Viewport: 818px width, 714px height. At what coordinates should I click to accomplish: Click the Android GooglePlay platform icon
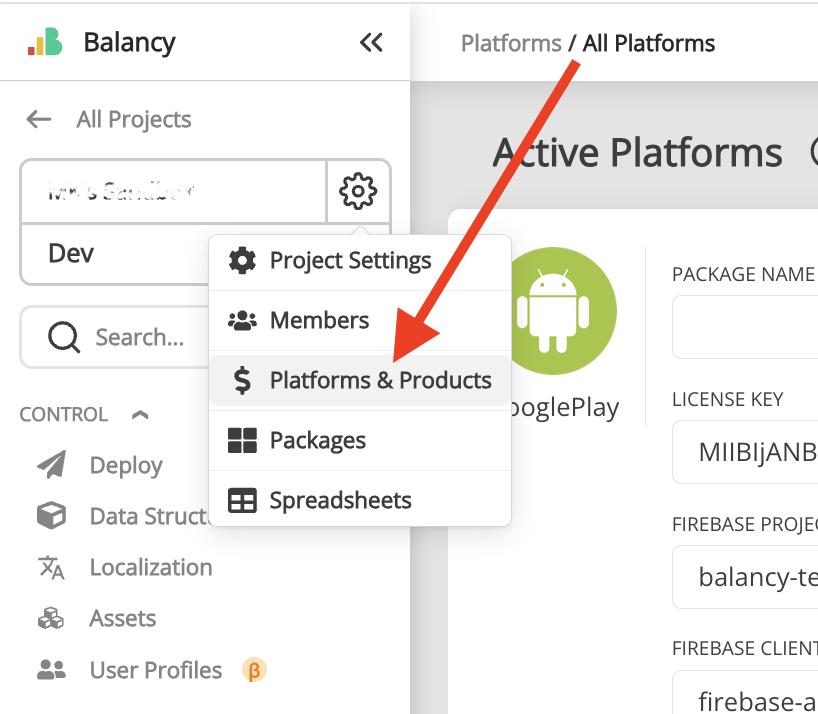(553, 311)
